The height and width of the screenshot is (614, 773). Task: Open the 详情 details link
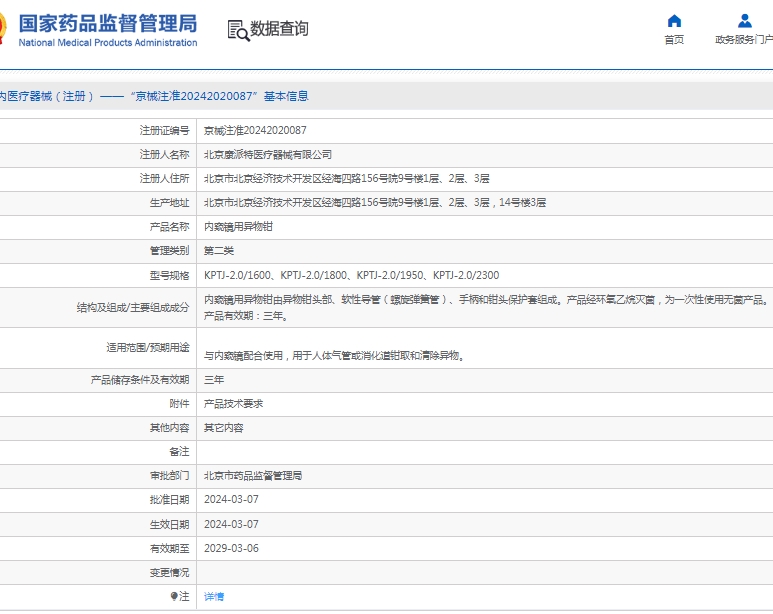coord(214,597)
